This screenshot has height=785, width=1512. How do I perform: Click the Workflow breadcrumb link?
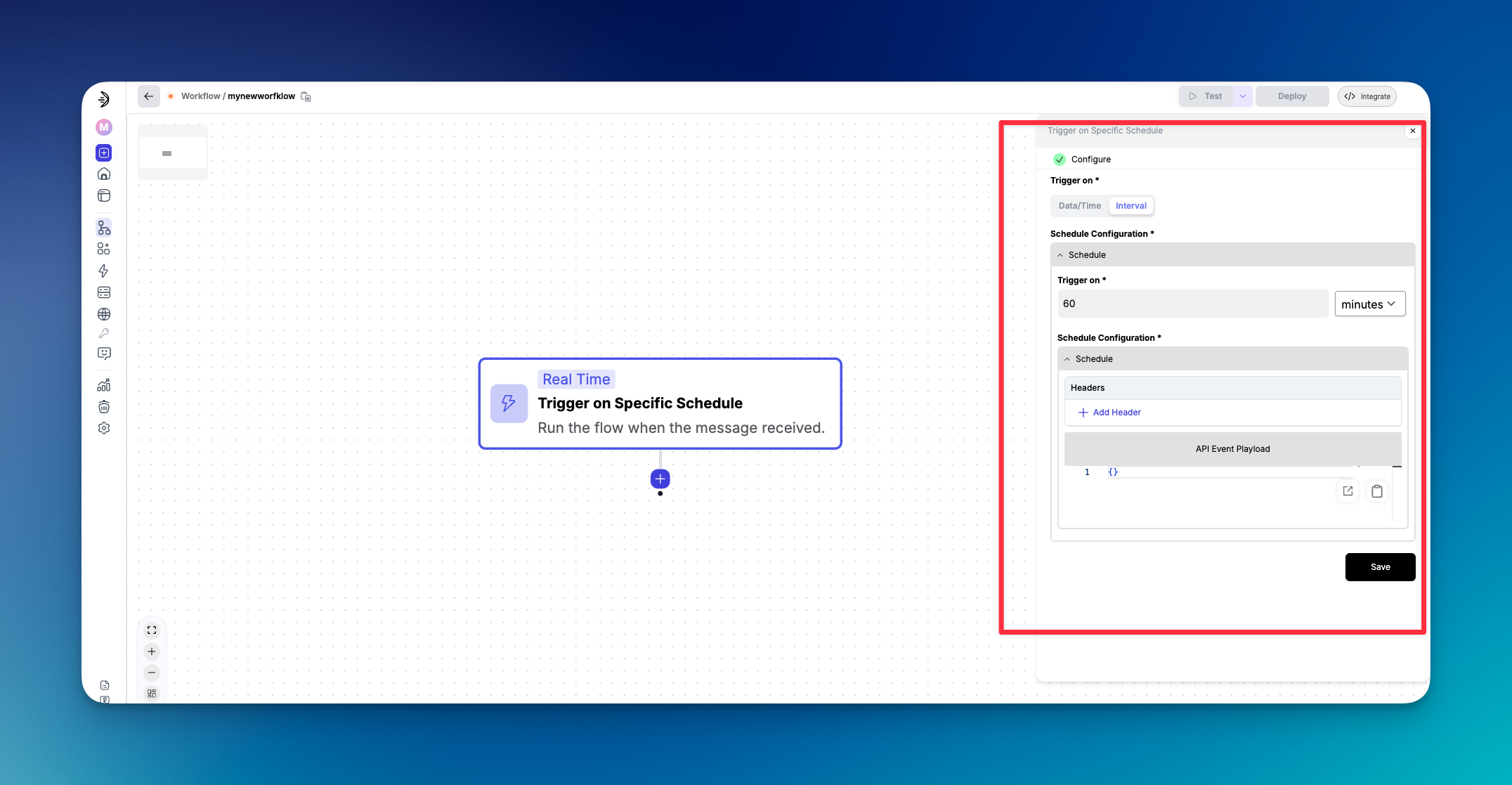coord(200,96)
